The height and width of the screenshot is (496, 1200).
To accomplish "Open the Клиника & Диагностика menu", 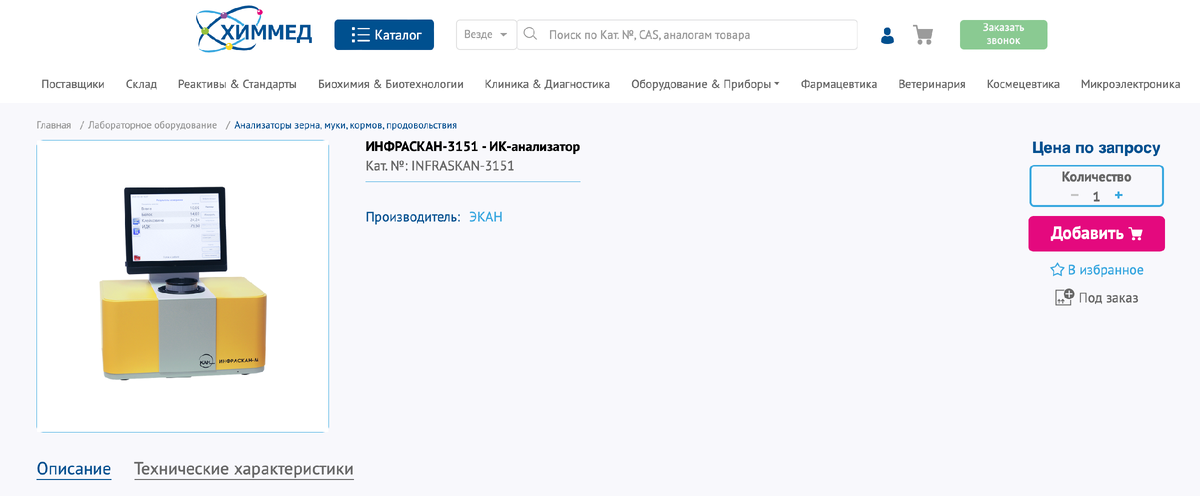I will click(x=547, y=84).
